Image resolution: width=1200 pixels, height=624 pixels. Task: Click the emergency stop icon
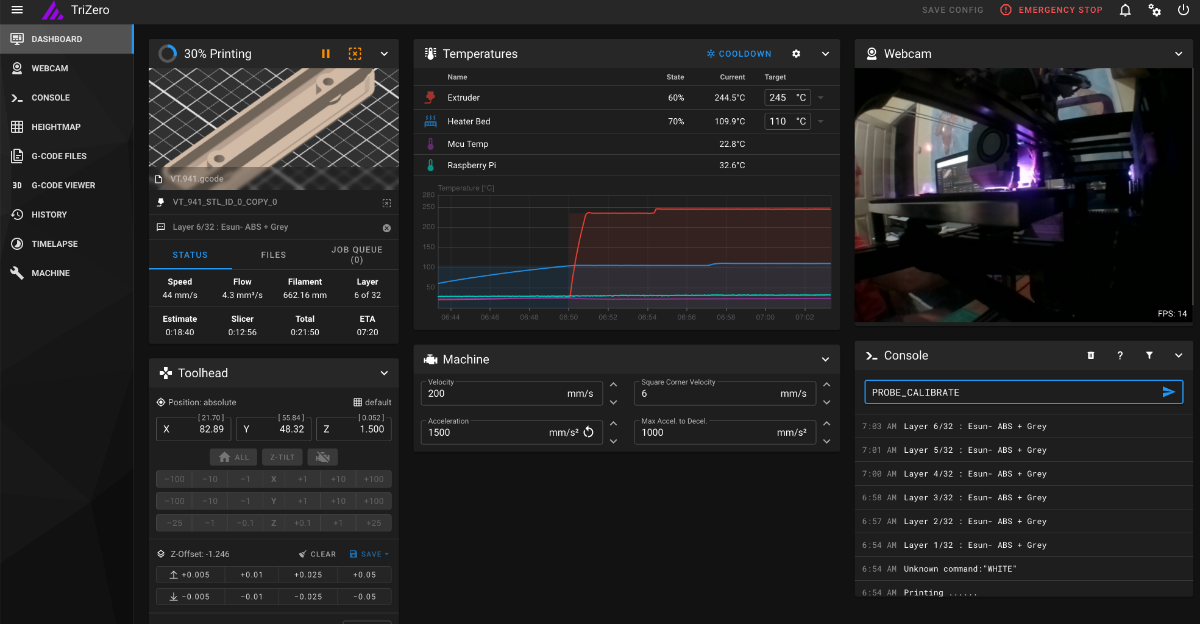(1005, 10)
